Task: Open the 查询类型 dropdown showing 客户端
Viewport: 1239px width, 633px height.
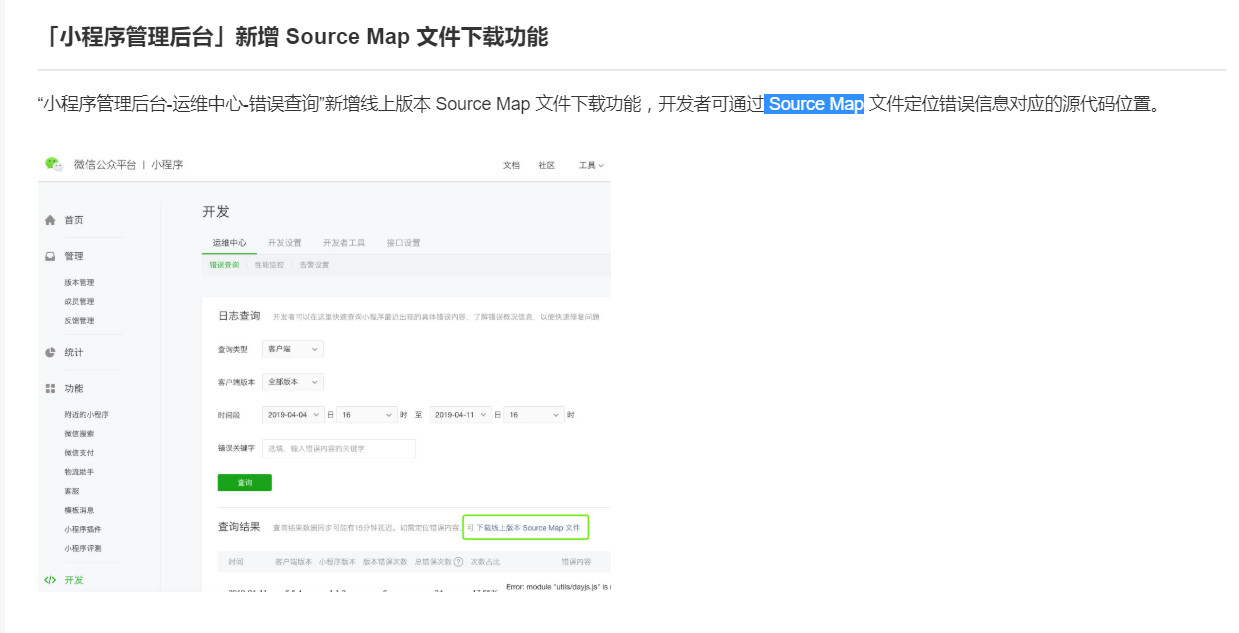Action: [x=292, y=349]
